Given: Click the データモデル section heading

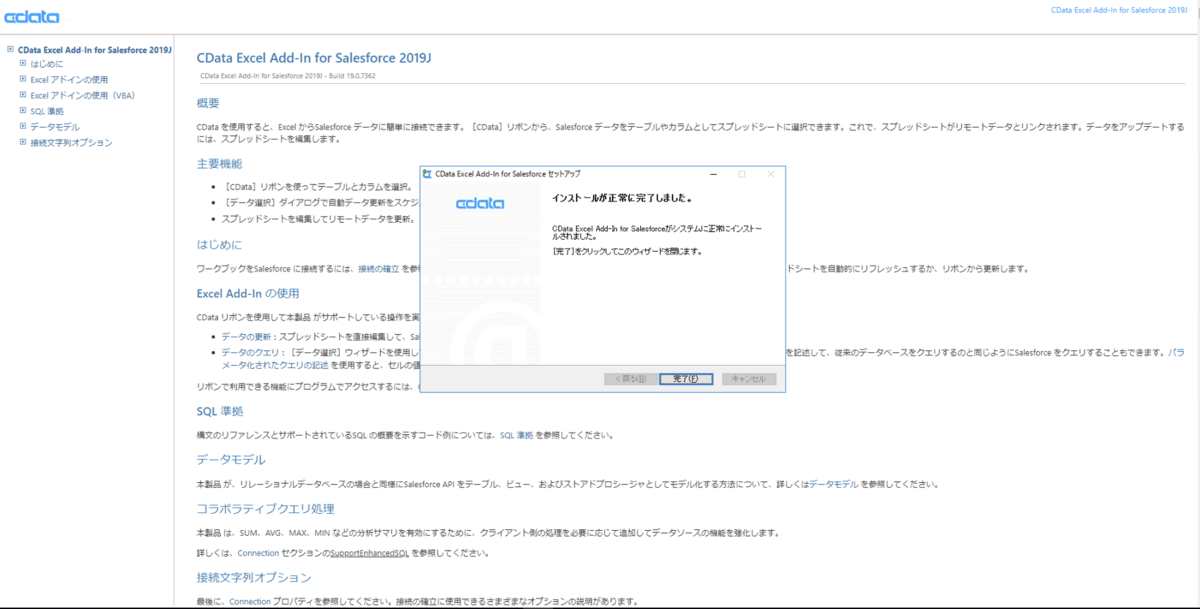Looking at the screenshot, I should click(231, 460).
